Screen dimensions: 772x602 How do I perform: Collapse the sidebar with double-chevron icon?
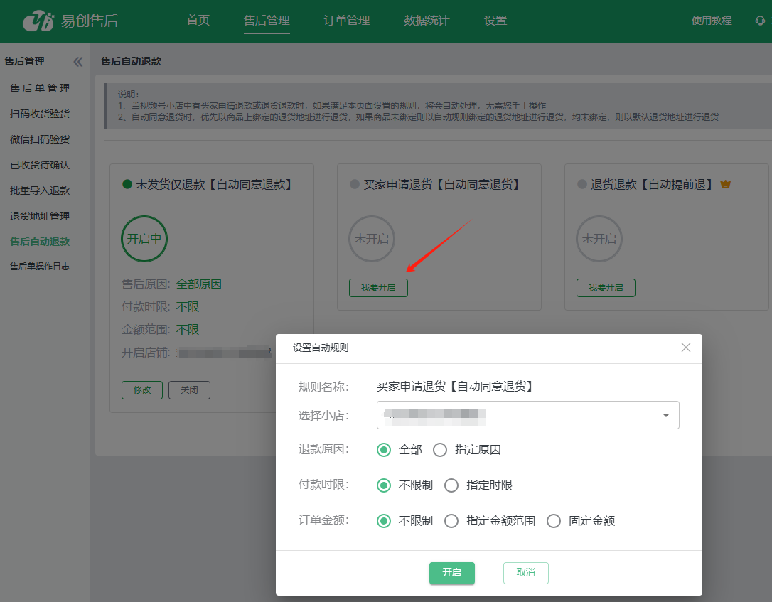(77, 62)
